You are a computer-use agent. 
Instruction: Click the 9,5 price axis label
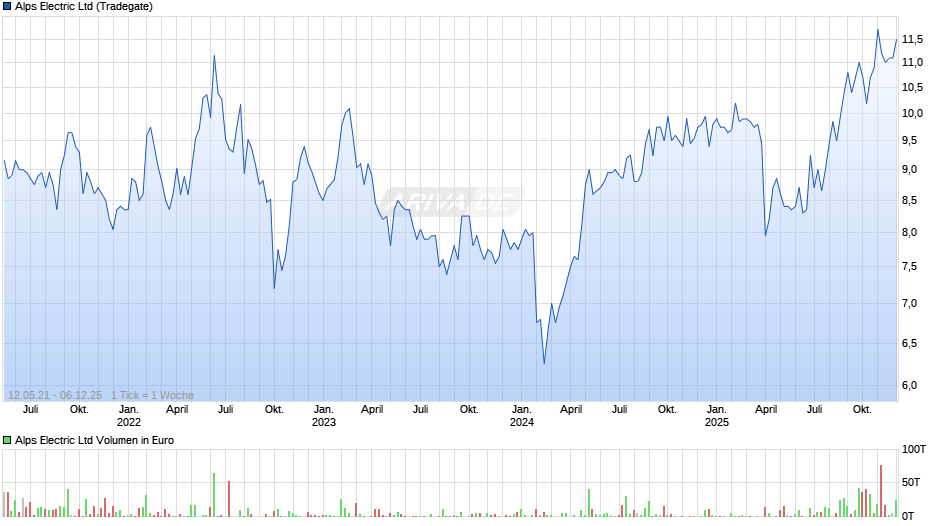[x=909, y=140]
